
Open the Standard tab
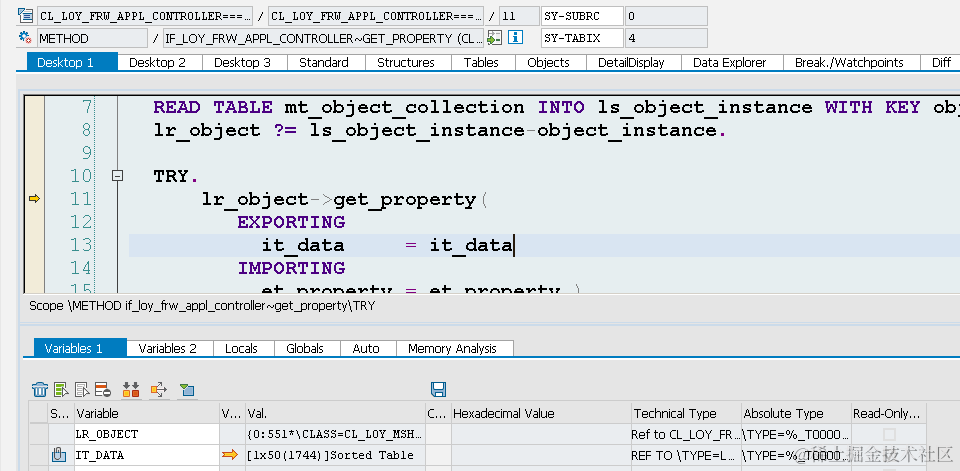324,62
